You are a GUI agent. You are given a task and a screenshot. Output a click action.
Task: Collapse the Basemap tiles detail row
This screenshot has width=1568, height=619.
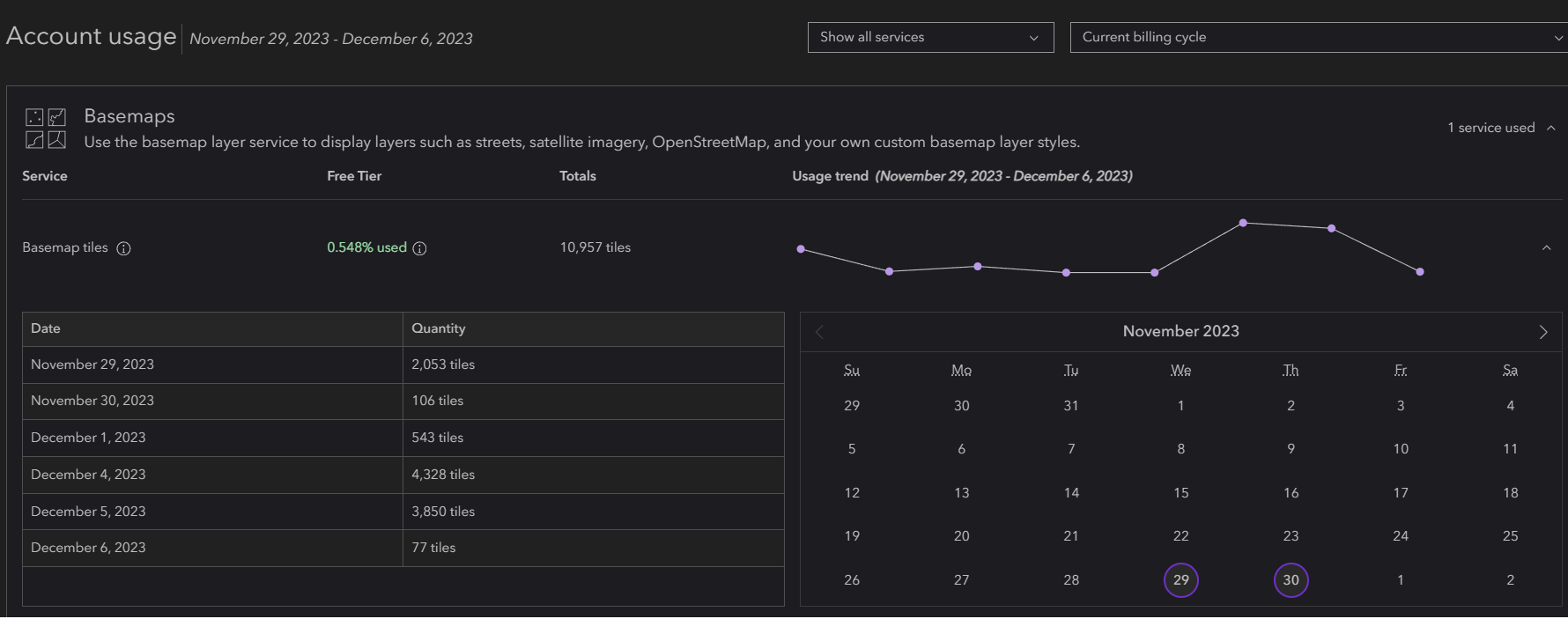[x=1546, y=248]
